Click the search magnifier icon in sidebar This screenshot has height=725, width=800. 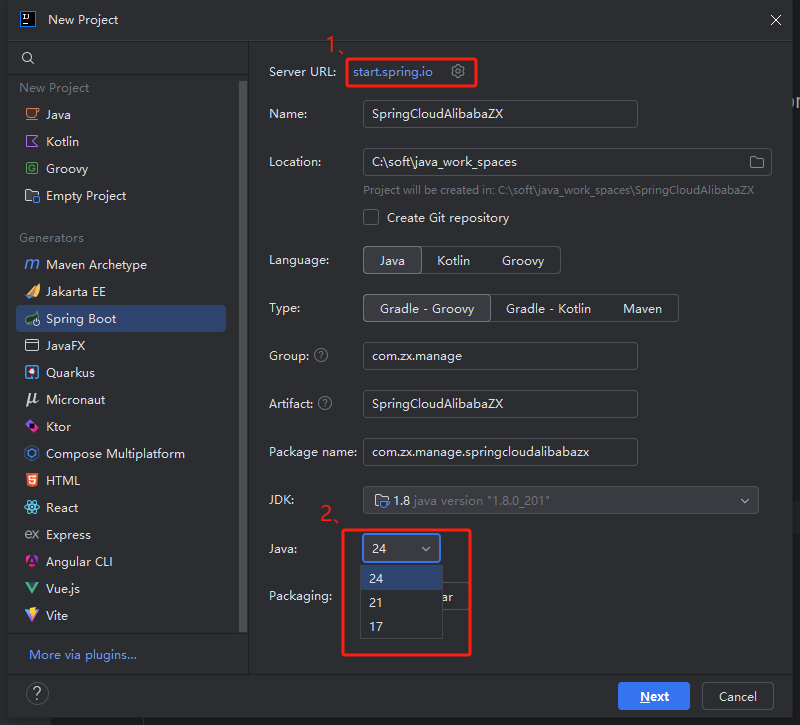28,58
